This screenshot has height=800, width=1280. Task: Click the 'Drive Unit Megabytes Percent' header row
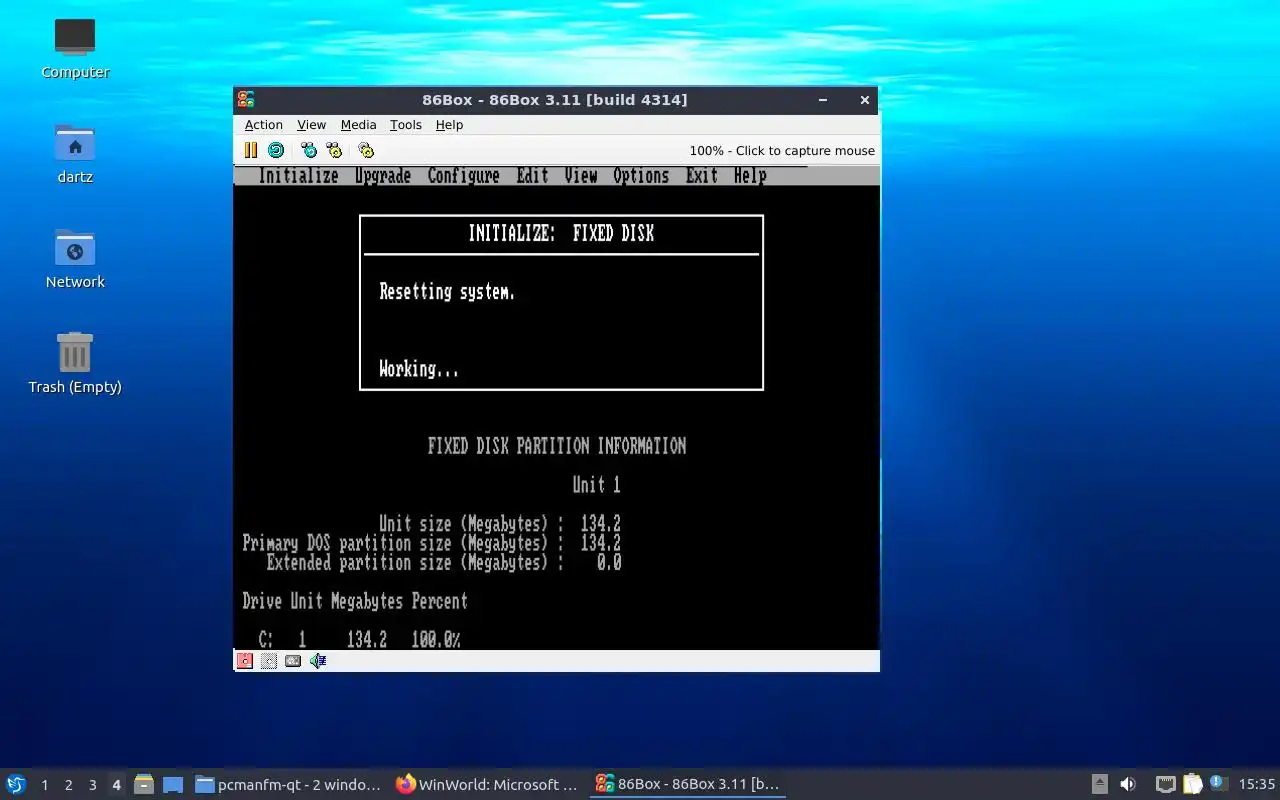click(x=355, y=601)
